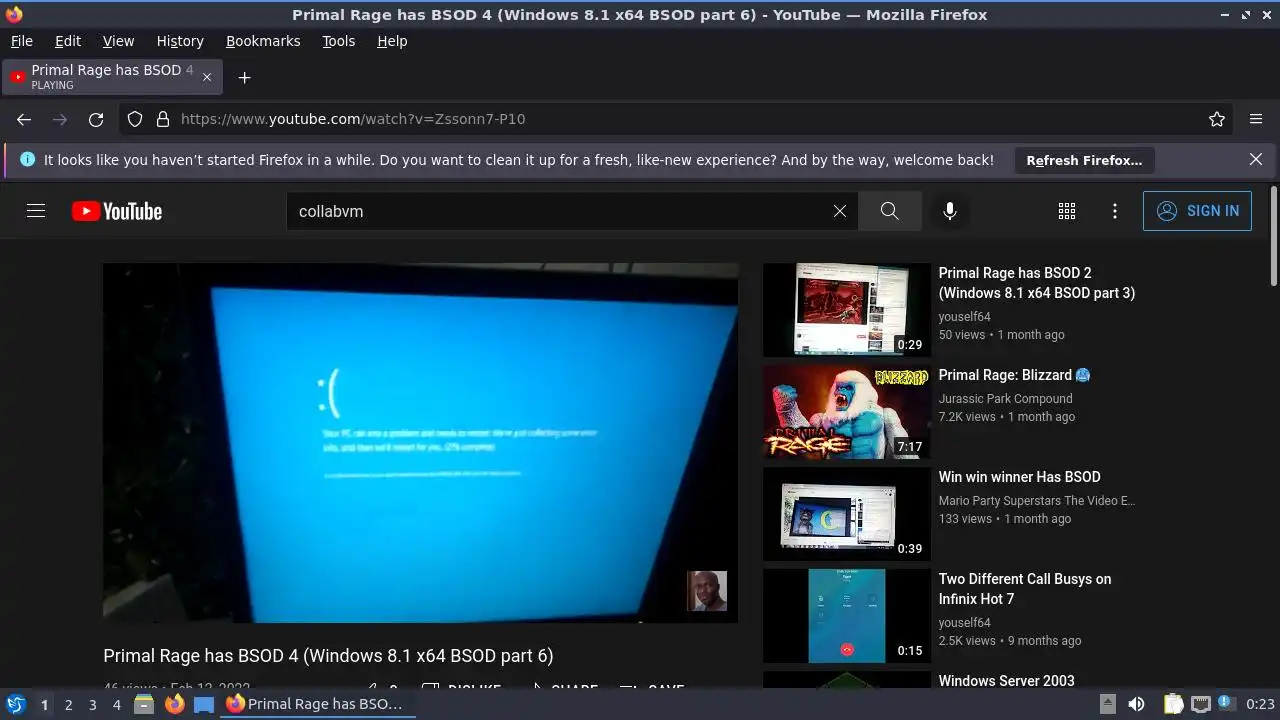Open YouTube settings three-dot menu
The image size is (1280, 720).
(x=1115, y=211)
